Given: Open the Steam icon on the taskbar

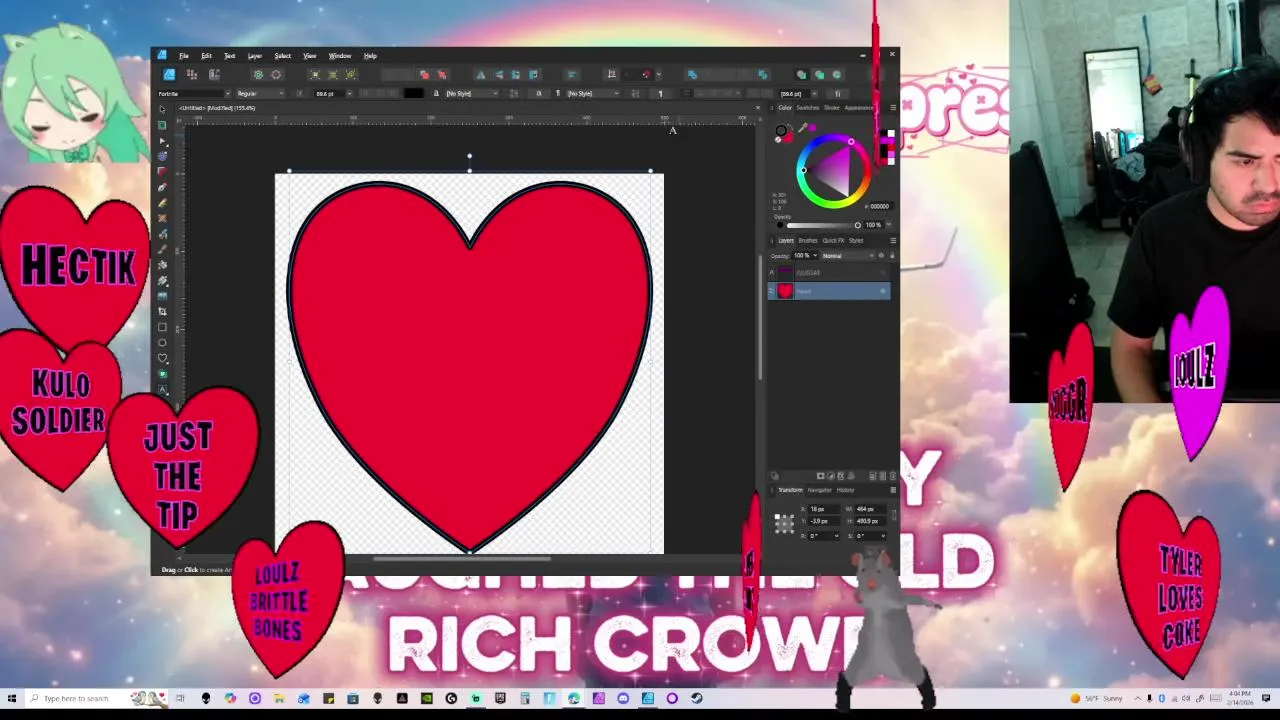Looking at the screenshot, I should [697, 698].
